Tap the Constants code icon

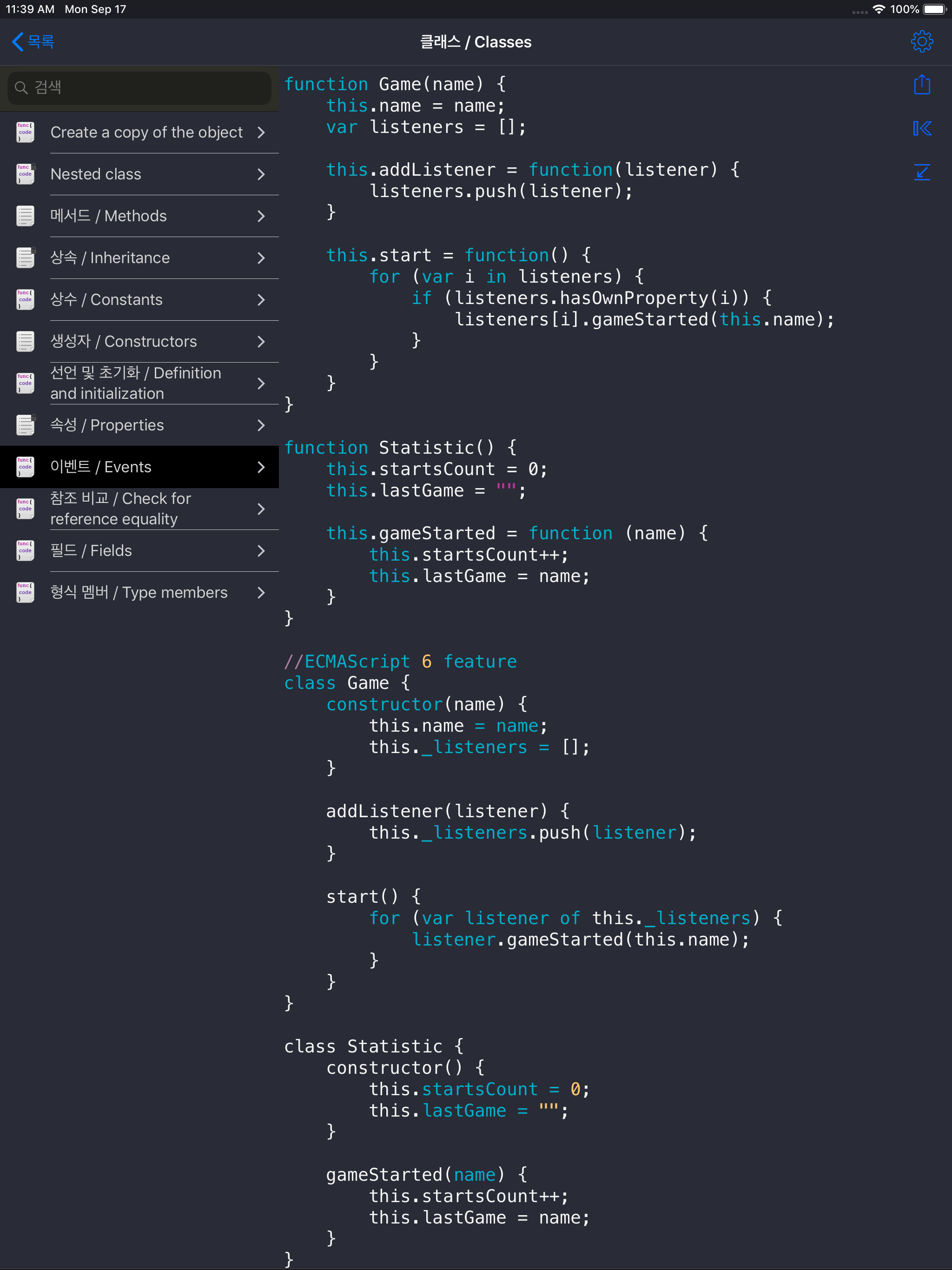25,300
